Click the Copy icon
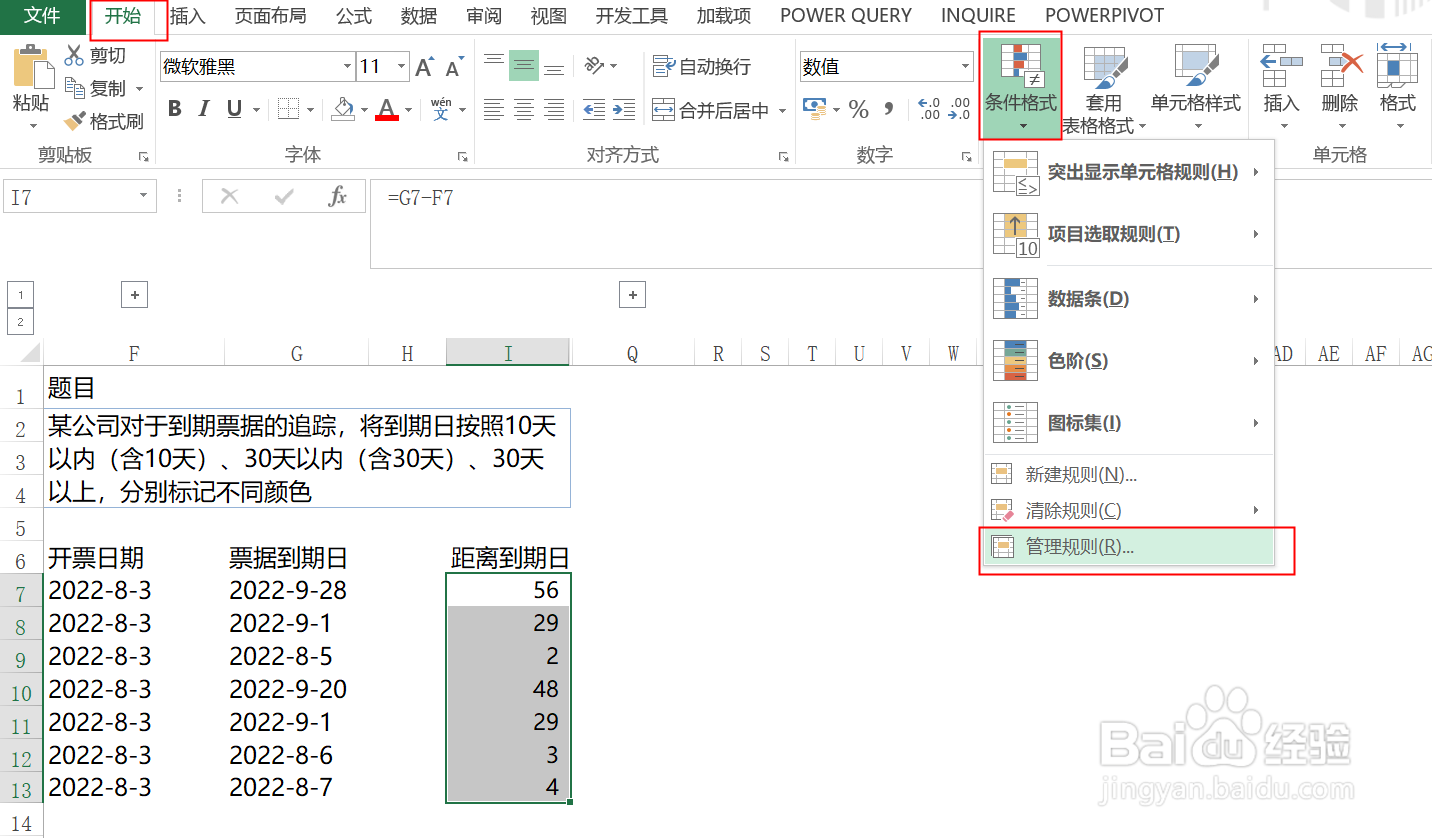The image size is (1432, 838). click(75, 88)
